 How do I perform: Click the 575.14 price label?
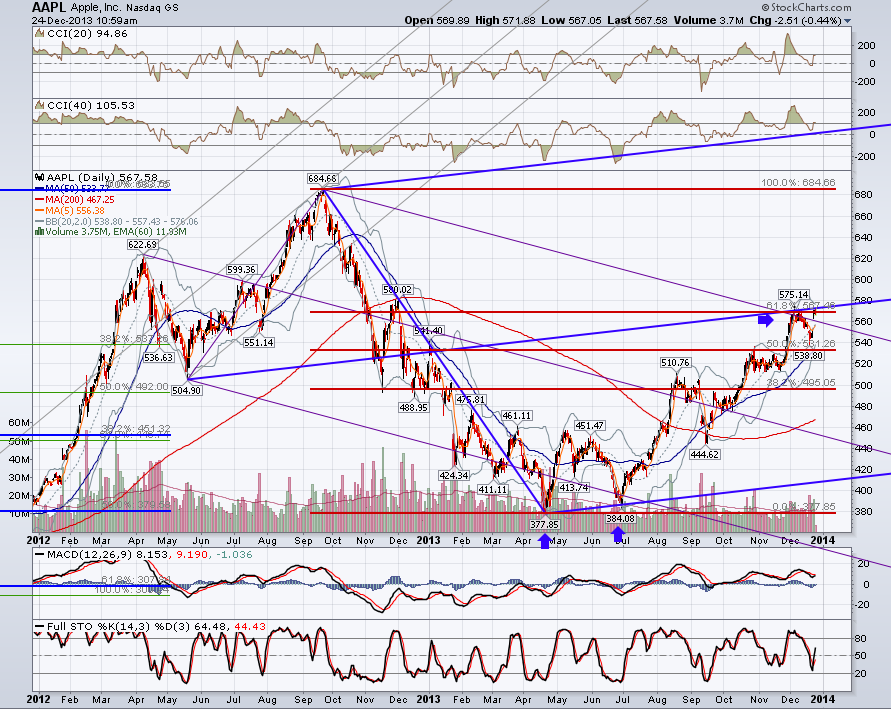tap(793, 294)
